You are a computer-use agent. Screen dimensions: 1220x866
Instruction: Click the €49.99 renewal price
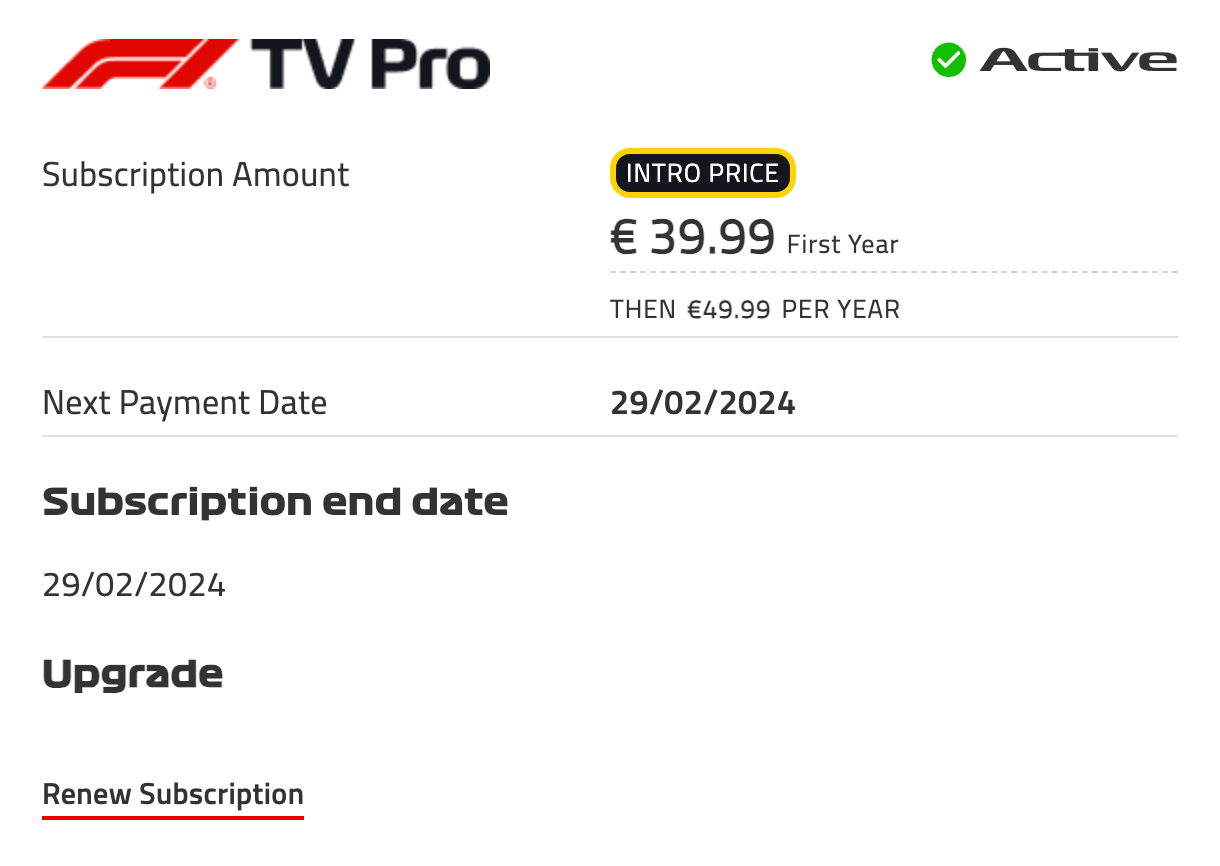[729, 309]
